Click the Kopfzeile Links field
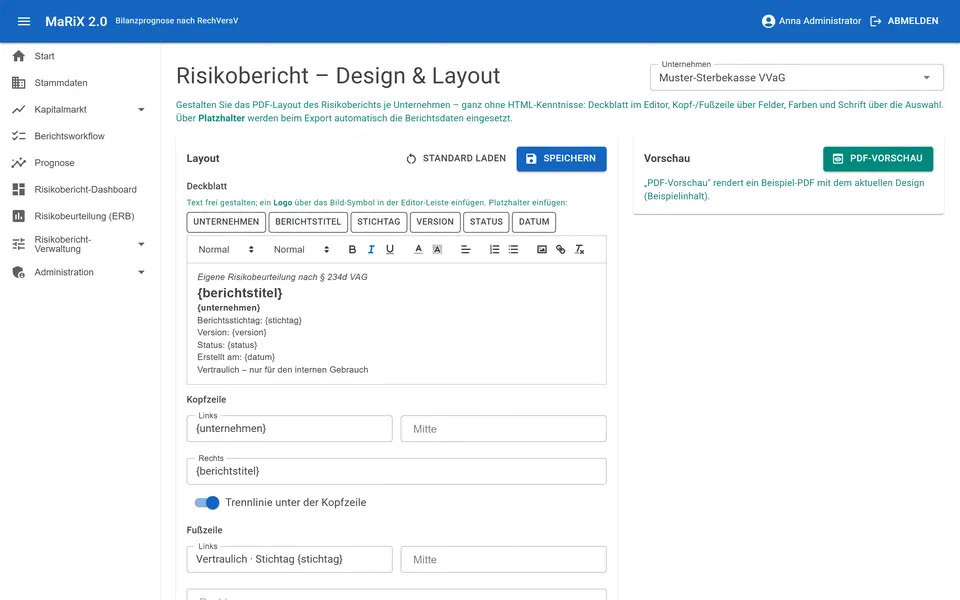 [x=290, y=429]
